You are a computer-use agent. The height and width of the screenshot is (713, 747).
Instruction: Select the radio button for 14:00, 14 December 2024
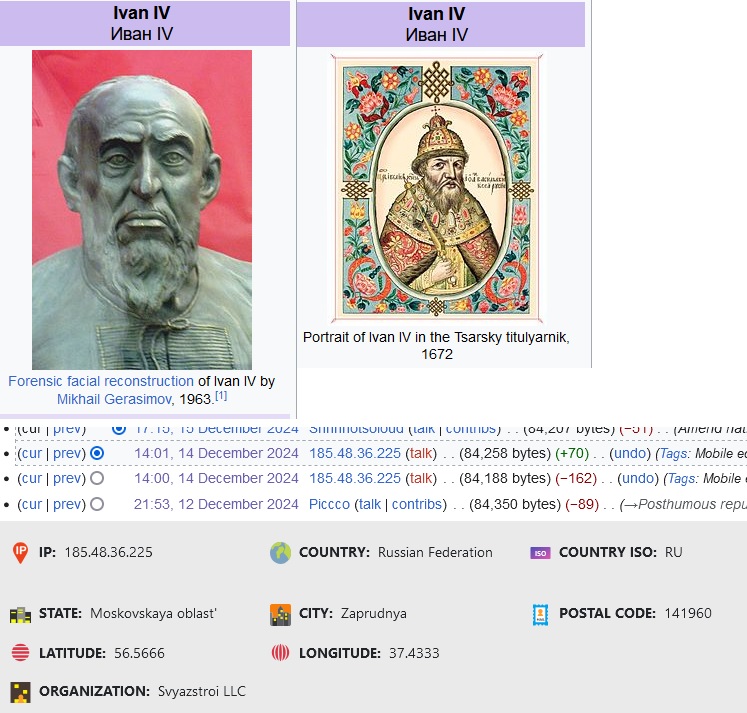(97, 478)
